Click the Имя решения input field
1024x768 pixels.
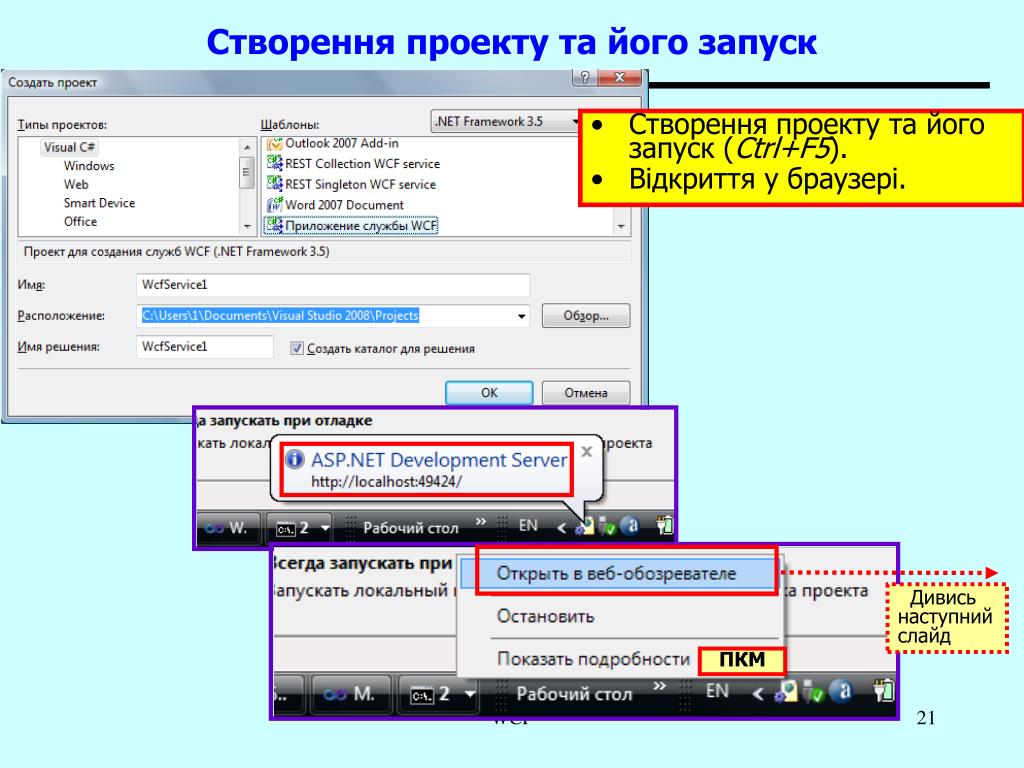coord(205,347)
